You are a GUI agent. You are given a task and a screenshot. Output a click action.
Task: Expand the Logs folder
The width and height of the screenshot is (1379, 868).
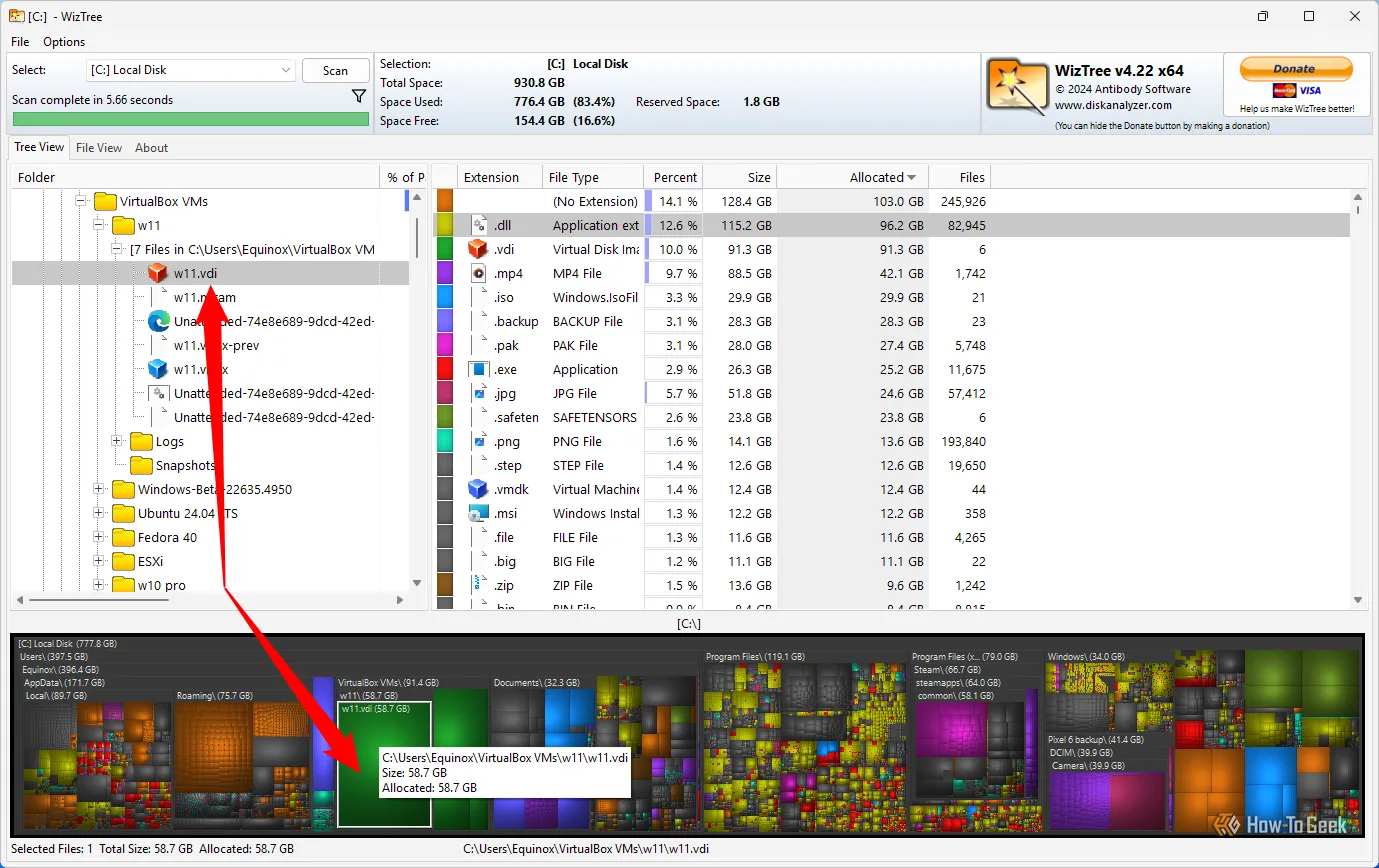coord(116,441)
